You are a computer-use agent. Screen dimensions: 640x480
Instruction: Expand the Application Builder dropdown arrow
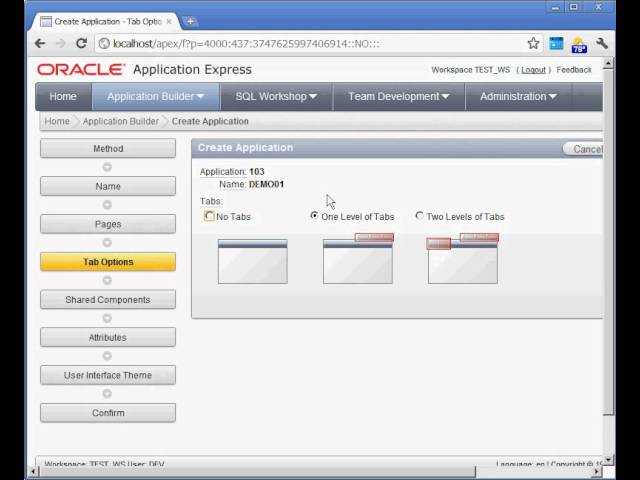[x=200, y=97]
